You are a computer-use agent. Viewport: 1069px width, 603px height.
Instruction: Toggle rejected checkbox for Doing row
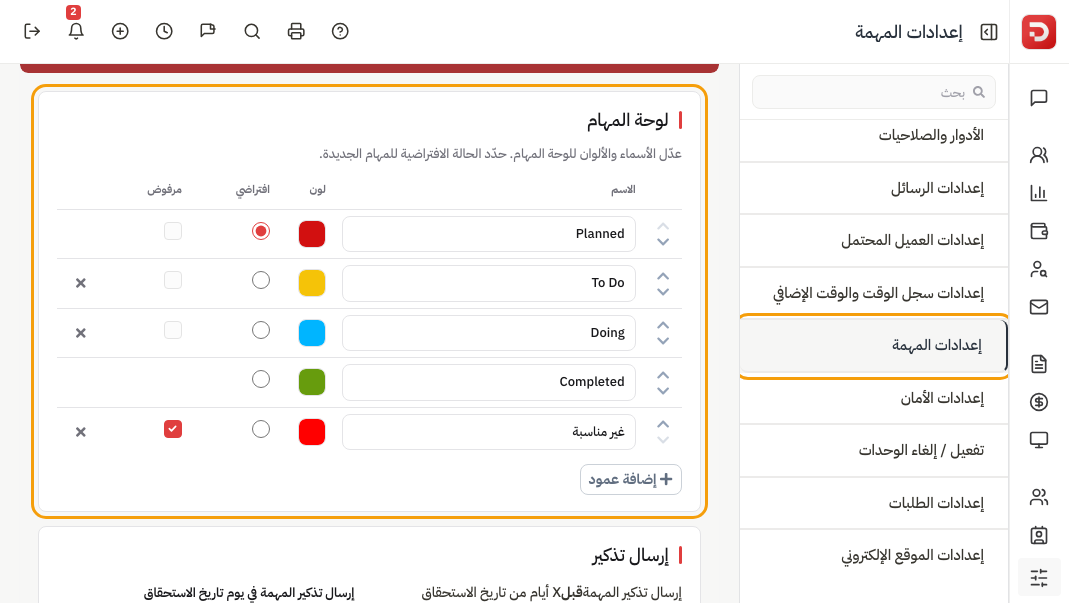[x=172, y=330]
